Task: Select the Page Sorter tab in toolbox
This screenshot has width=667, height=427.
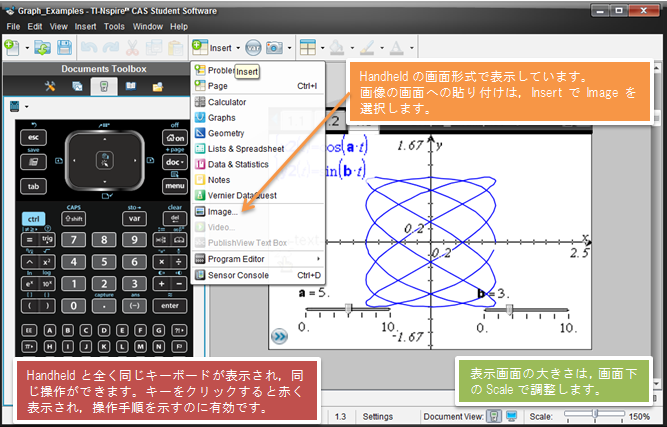Action: pos(77,86)
